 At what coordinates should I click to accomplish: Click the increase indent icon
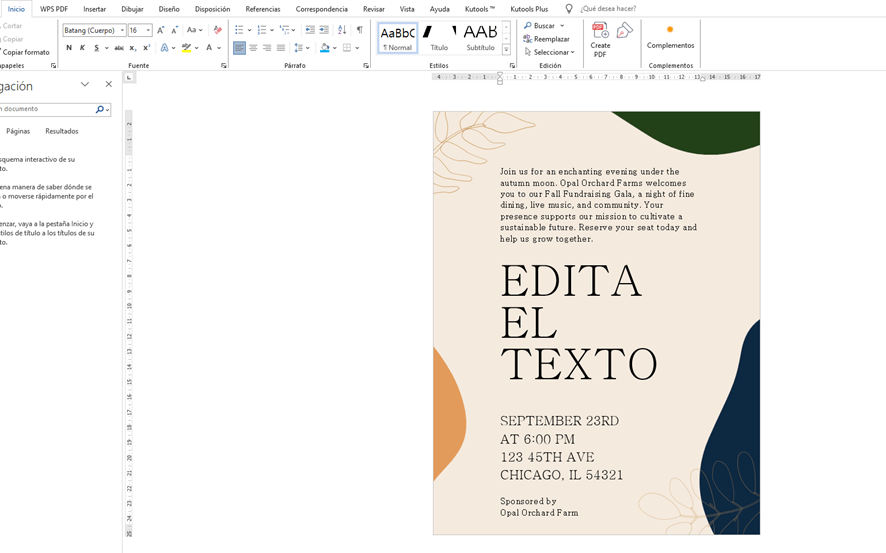point(324,30)
